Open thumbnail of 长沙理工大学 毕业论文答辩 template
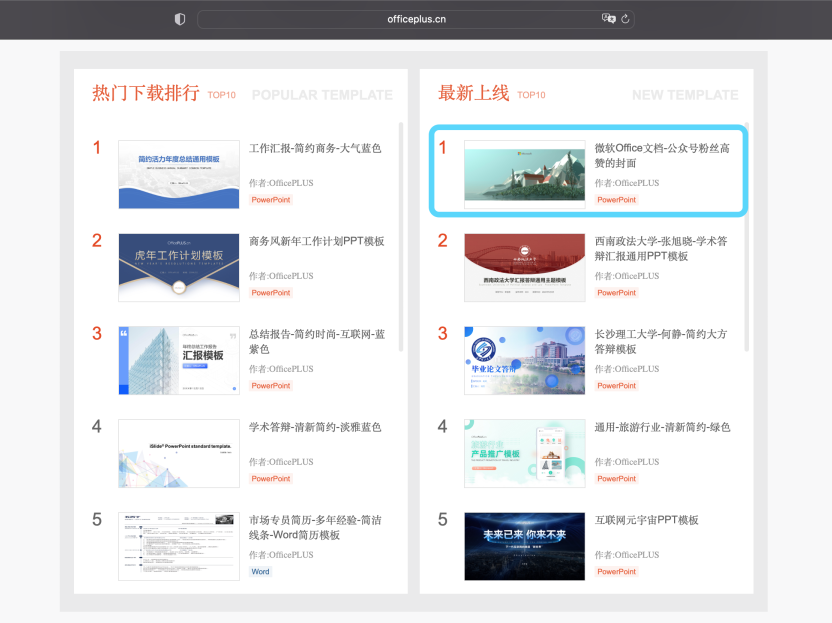 [x=525, y=360]
